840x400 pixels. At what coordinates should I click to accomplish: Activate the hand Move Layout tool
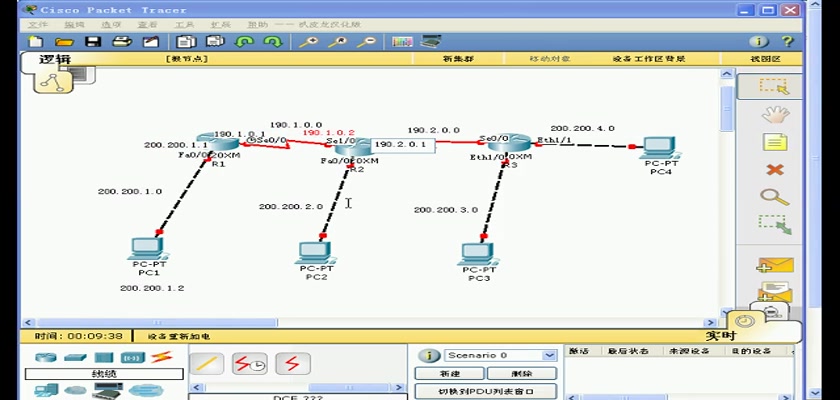(773, 114)
